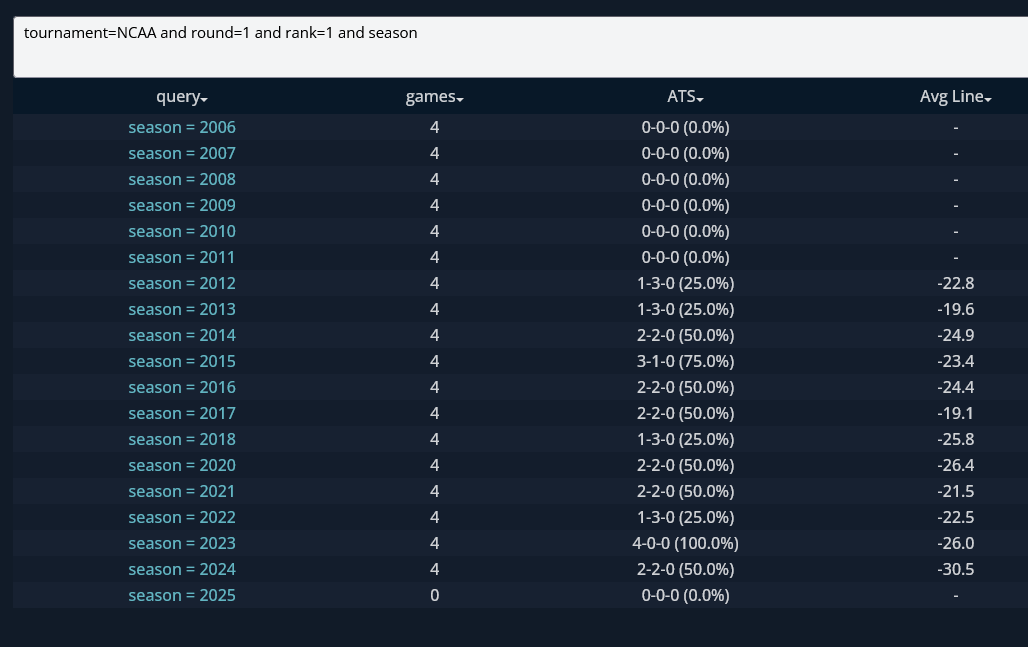Select the Avg Line value -25.8

(x=955, y=439)
